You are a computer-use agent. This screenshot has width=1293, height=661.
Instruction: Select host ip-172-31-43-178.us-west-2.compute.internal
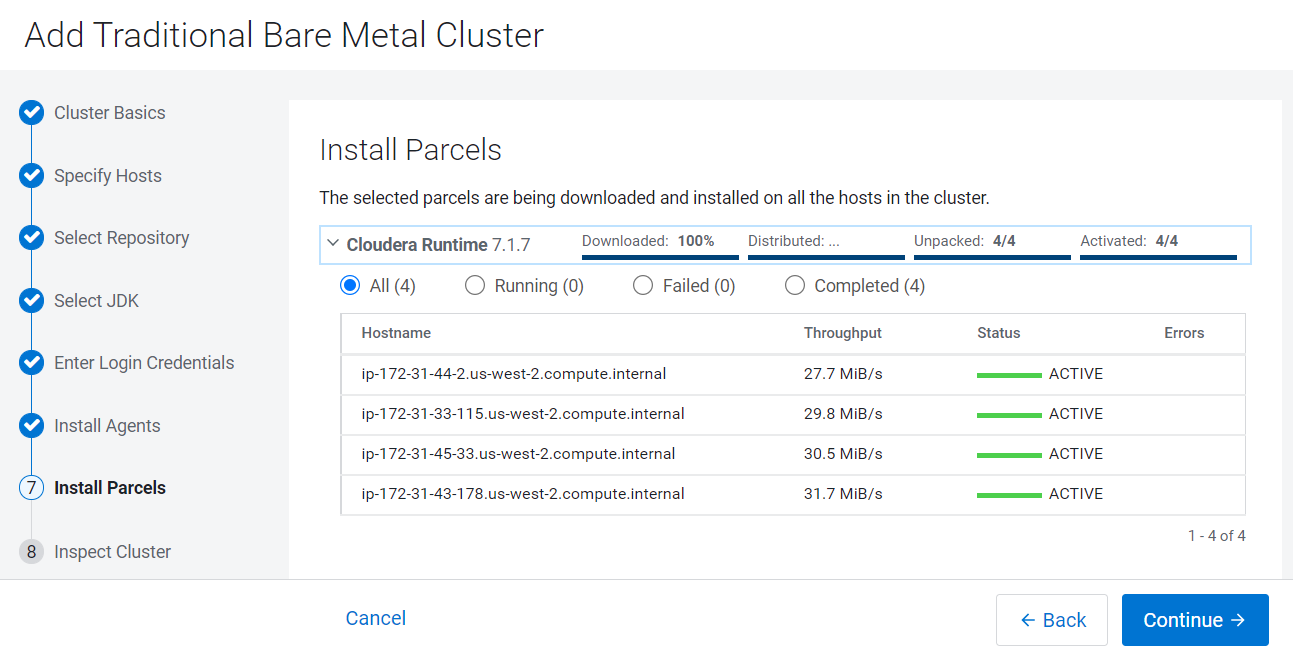[523, 494]
